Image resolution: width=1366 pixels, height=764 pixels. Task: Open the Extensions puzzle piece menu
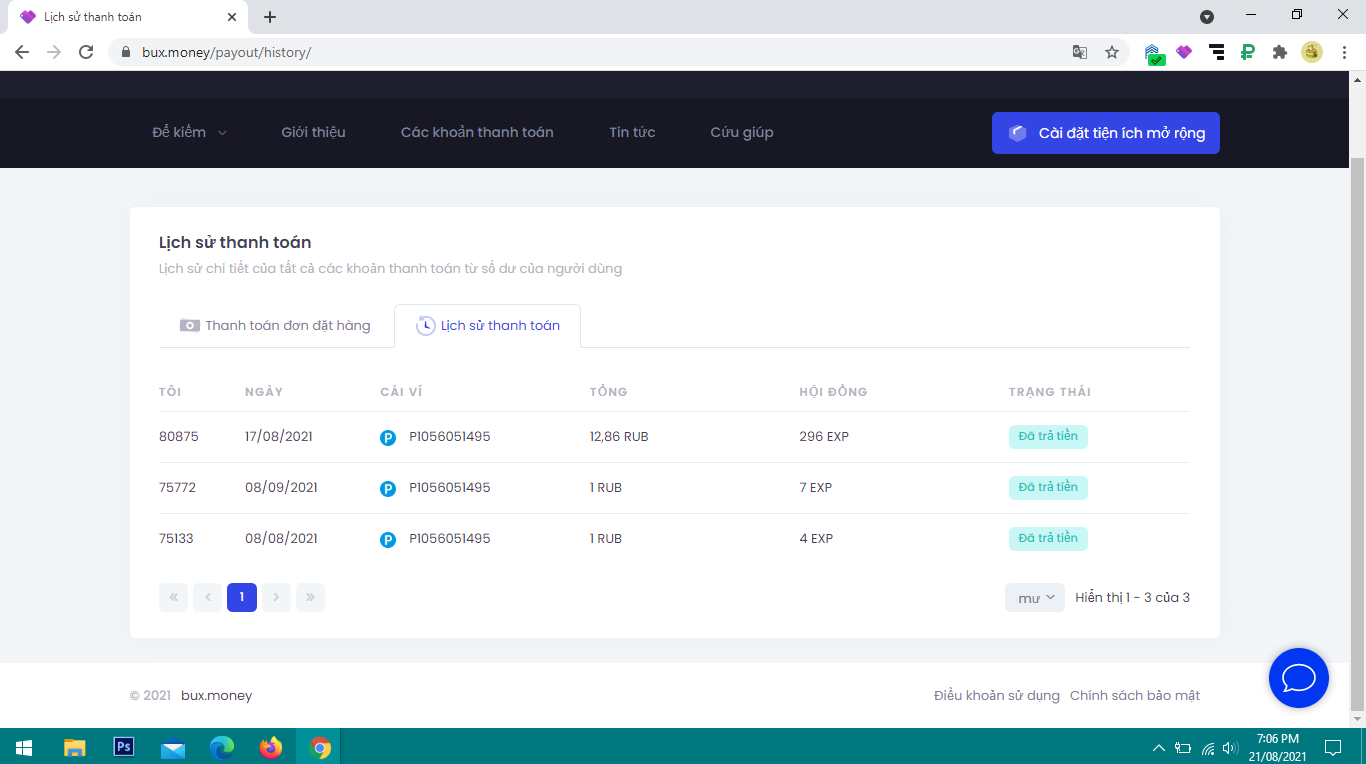tap(1280, 52)
